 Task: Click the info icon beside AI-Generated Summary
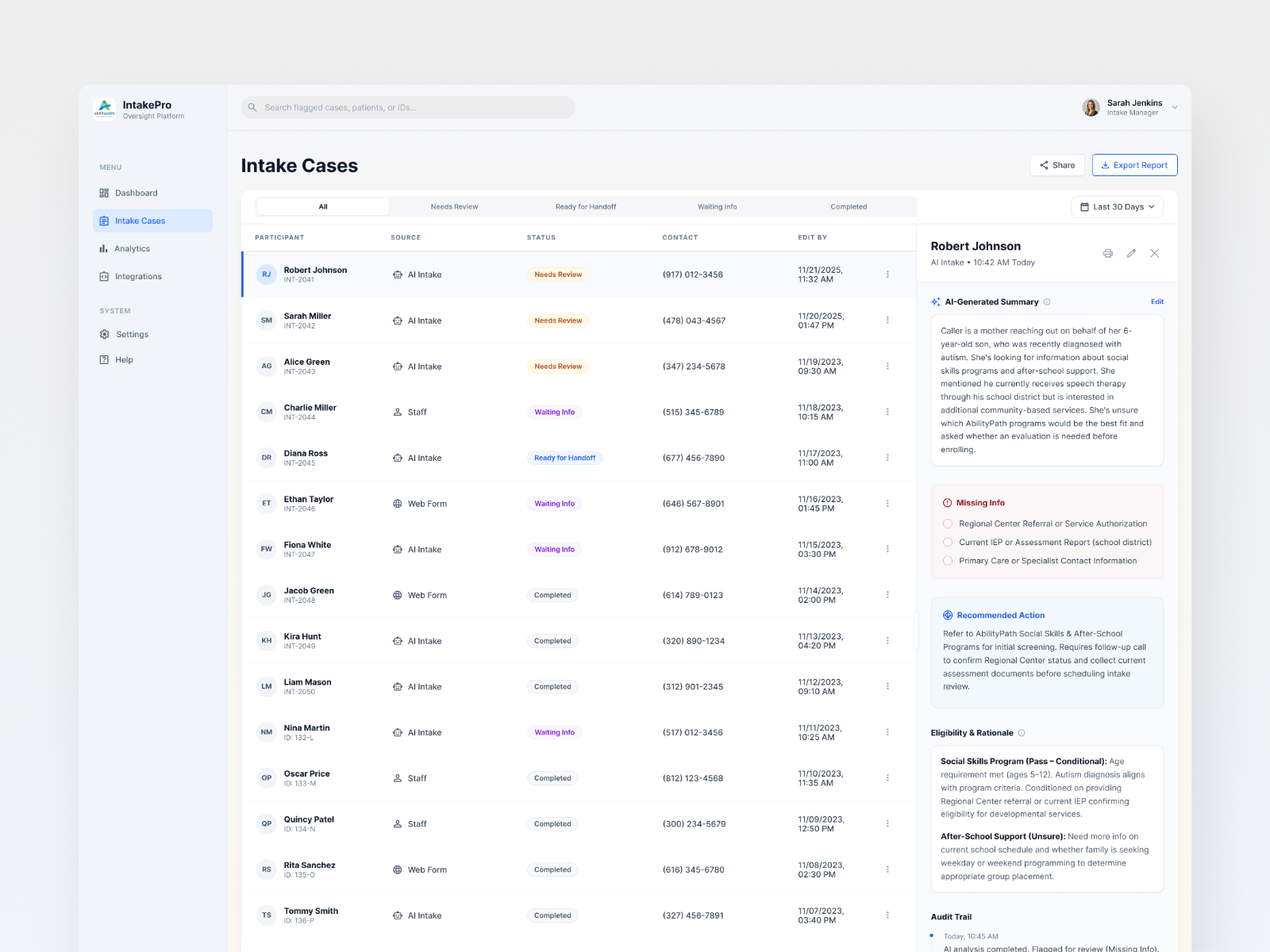coord(1047,301)
